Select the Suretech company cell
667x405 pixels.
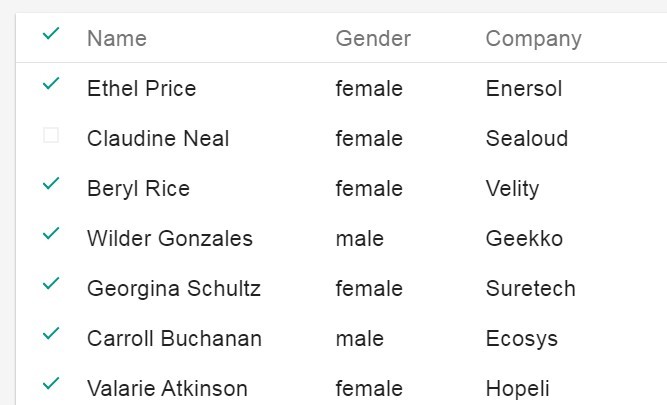530,289
